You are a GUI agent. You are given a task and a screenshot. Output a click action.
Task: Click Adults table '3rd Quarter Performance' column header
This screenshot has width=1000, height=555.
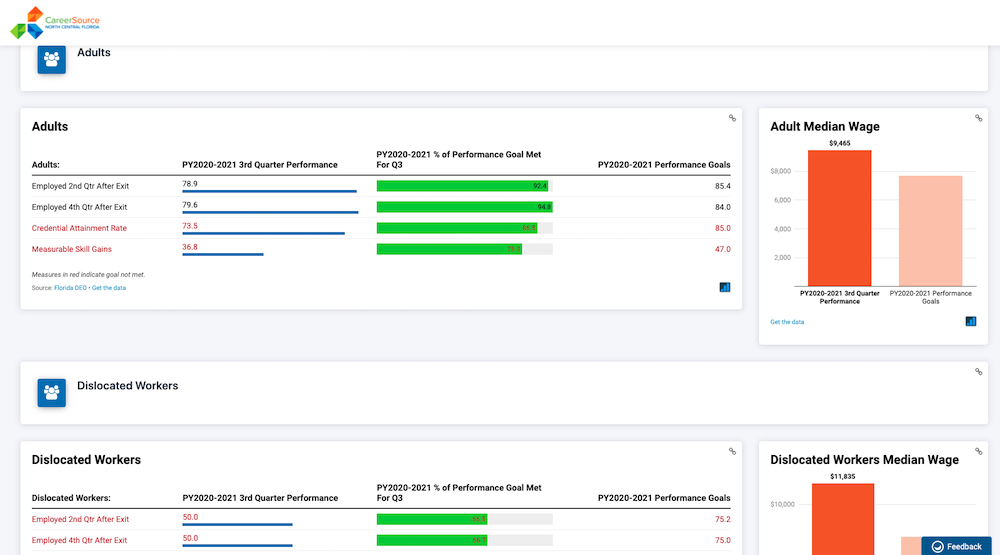click(260, 165)
